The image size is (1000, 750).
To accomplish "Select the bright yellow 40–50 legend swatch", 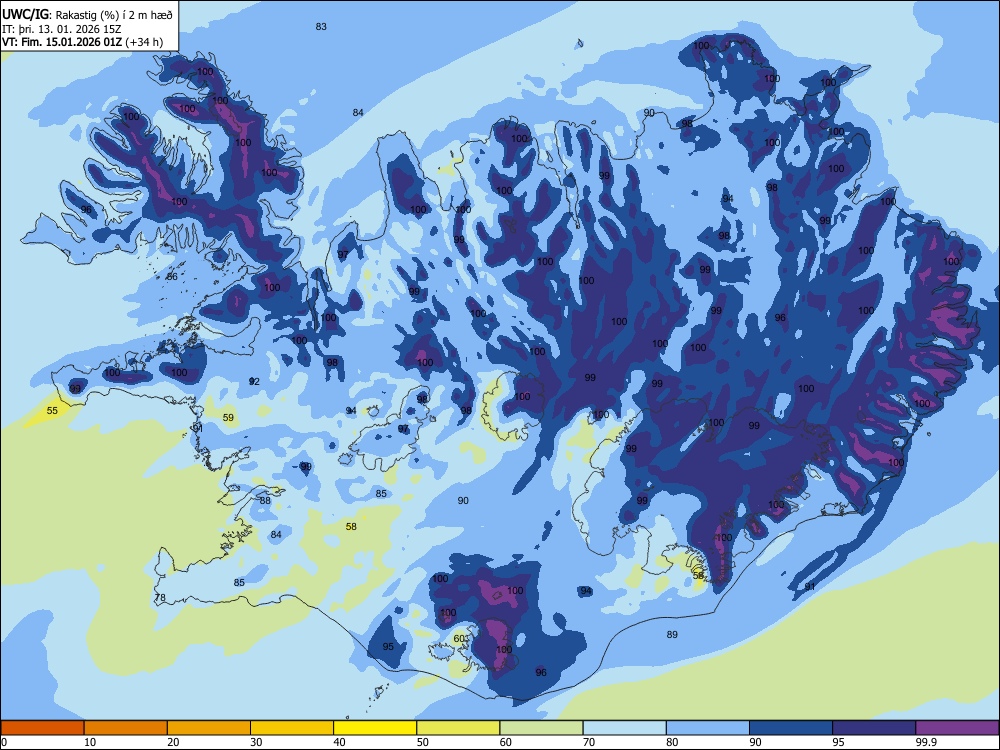I will [375, 728].
